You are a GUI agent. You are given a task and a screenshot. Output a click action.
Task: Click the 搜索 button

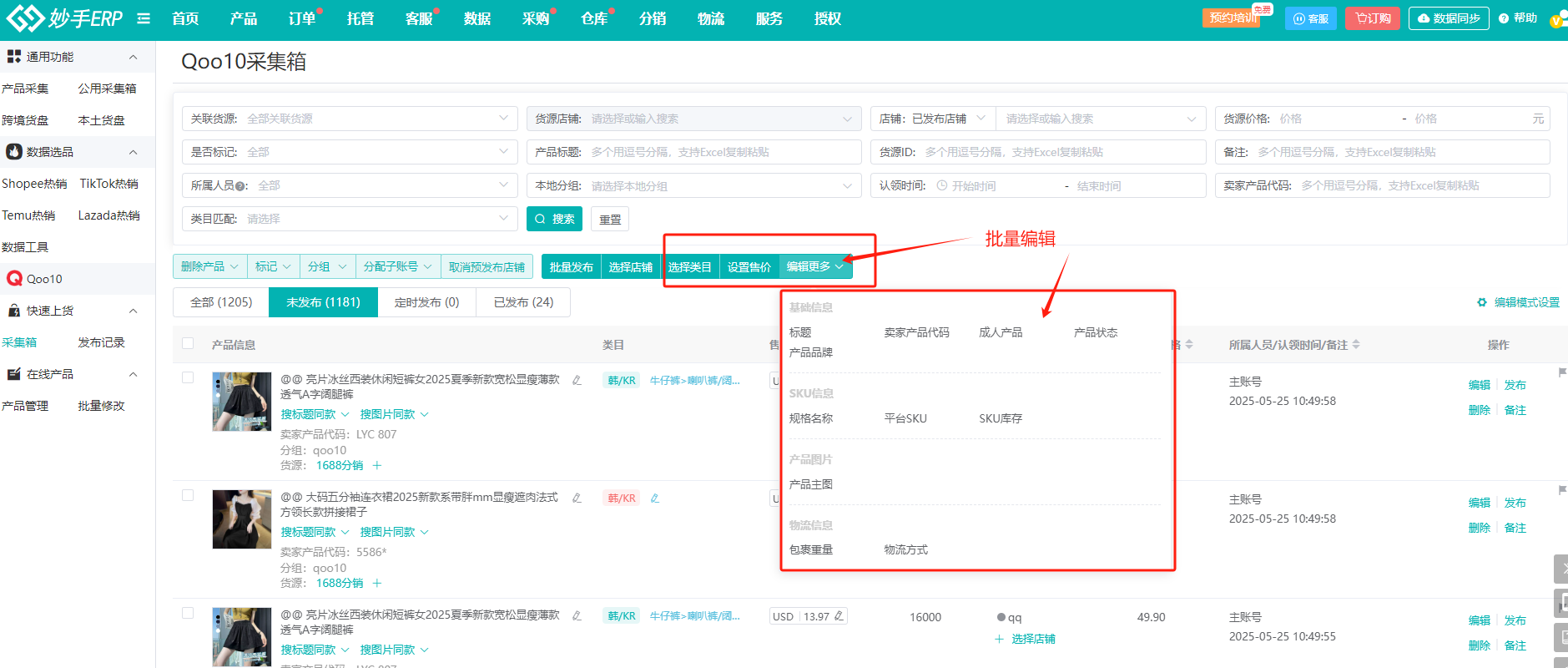click(x=555, y=219)
